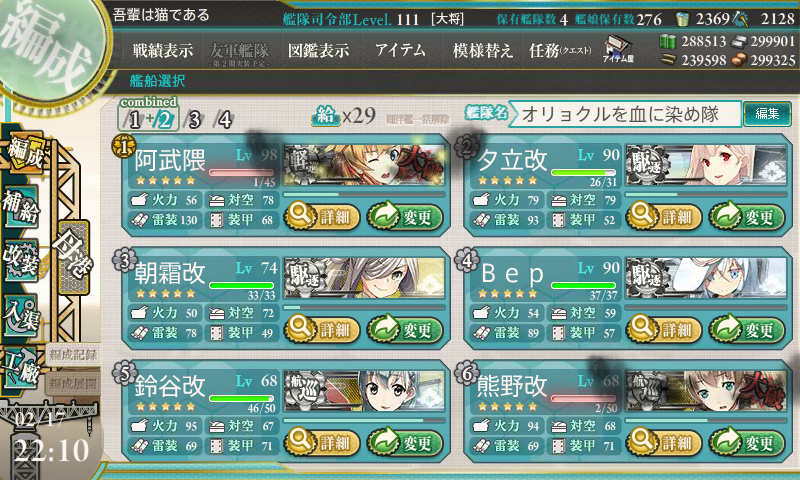View 詳細 details for 阿武隈
The height and width of the screenshot is (480, 800).
(322, 217)
